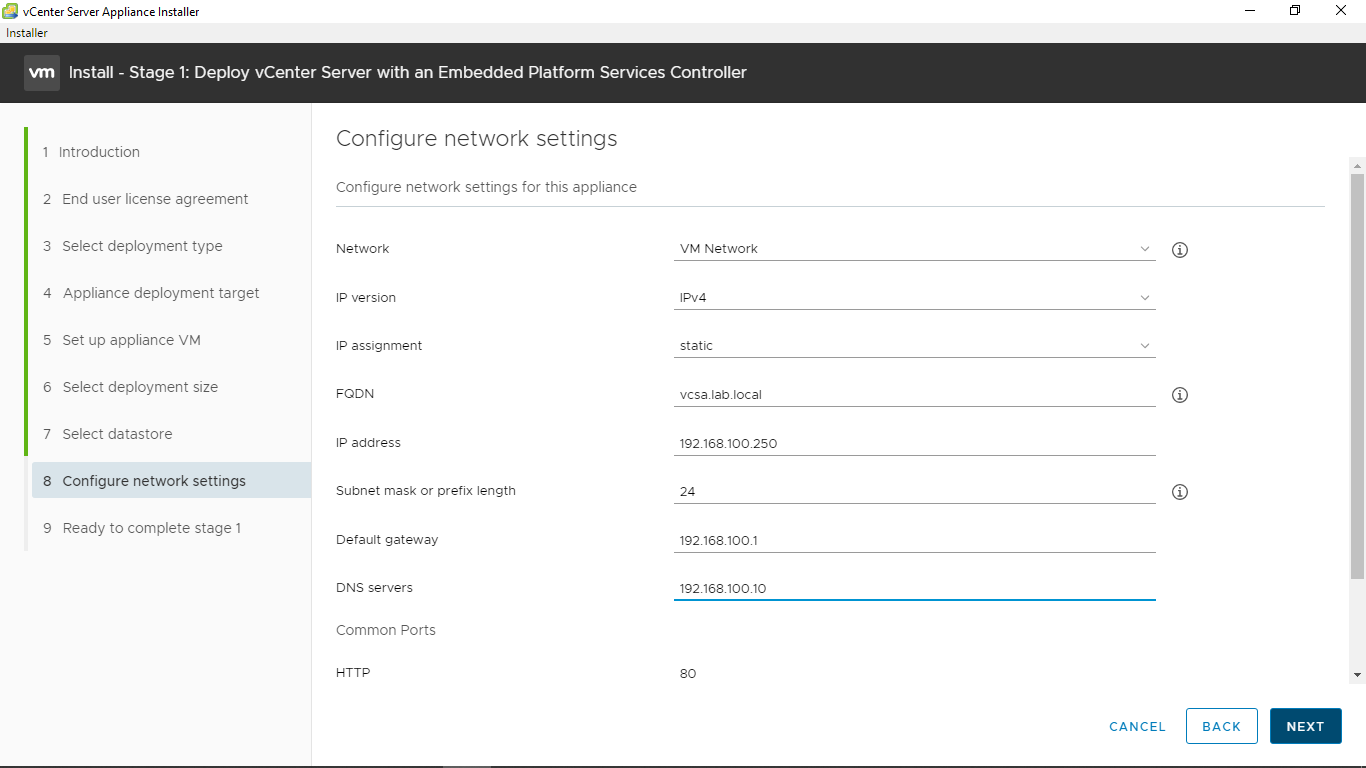Click the CANCEL button

pyautogui.click(x=1137, y=727)
